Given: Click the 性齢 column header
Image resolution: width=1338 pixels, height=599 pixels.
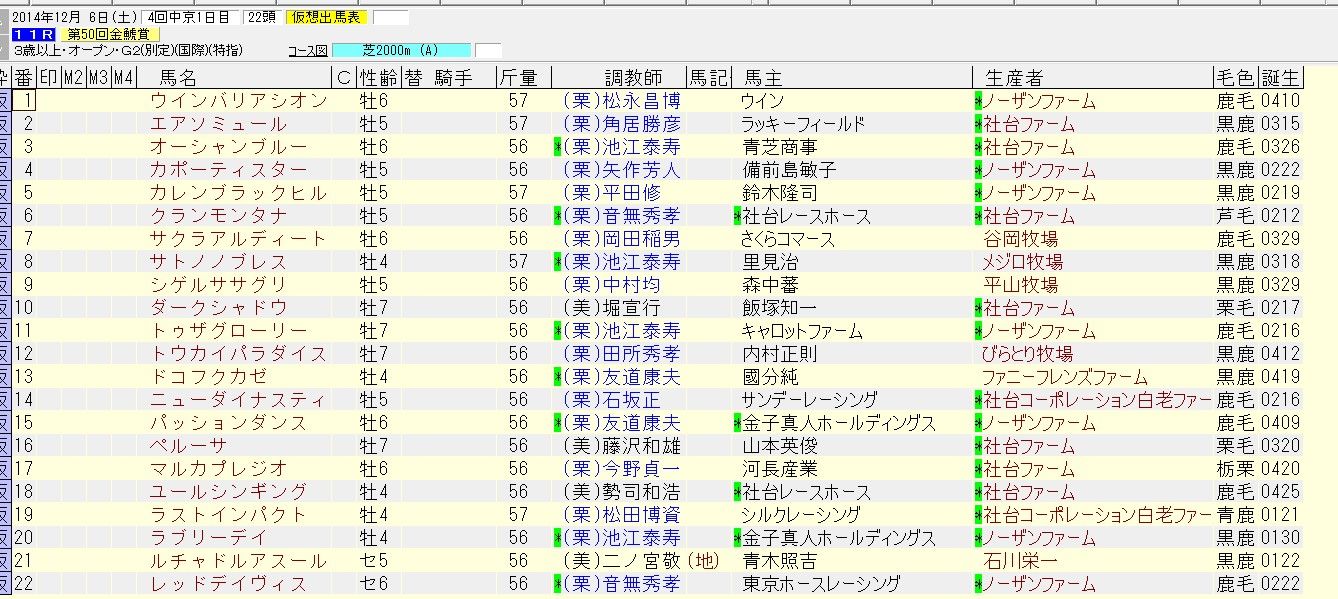Looking at the screenshot, I should click(x=378, y=78).
